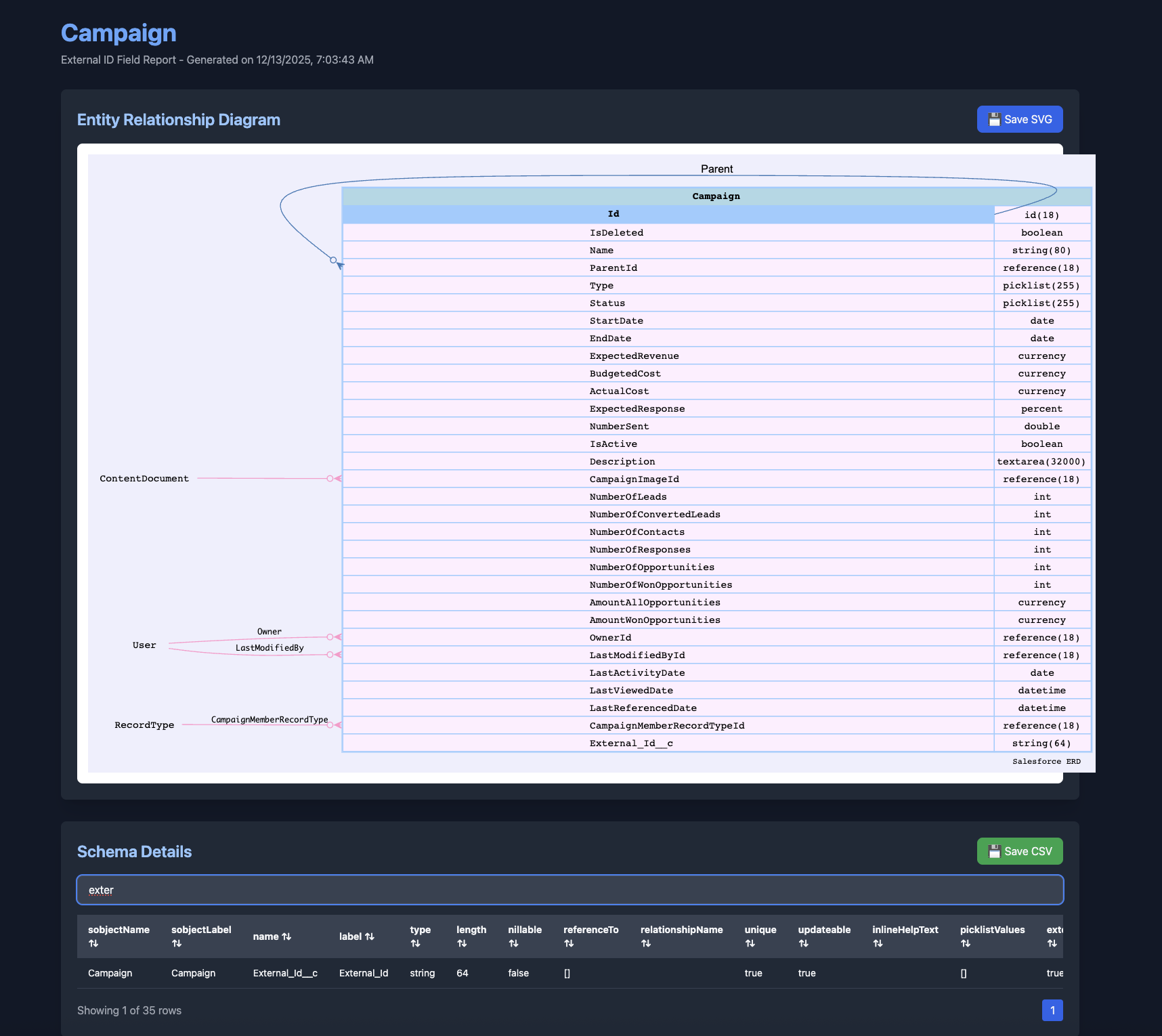
Task: Click the length value '64' in the table
Action: pos(462,973)
